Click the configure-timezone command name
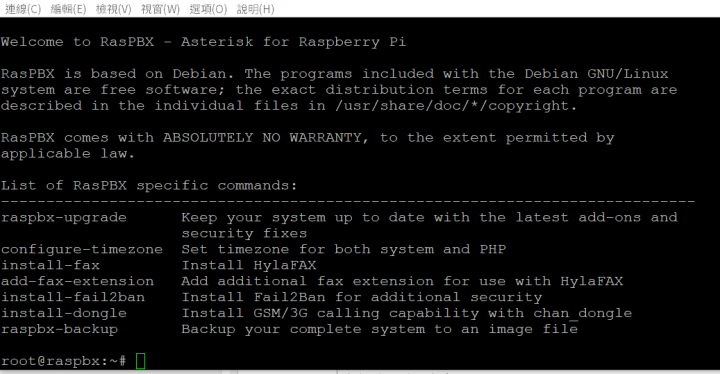 pos(82,249)
